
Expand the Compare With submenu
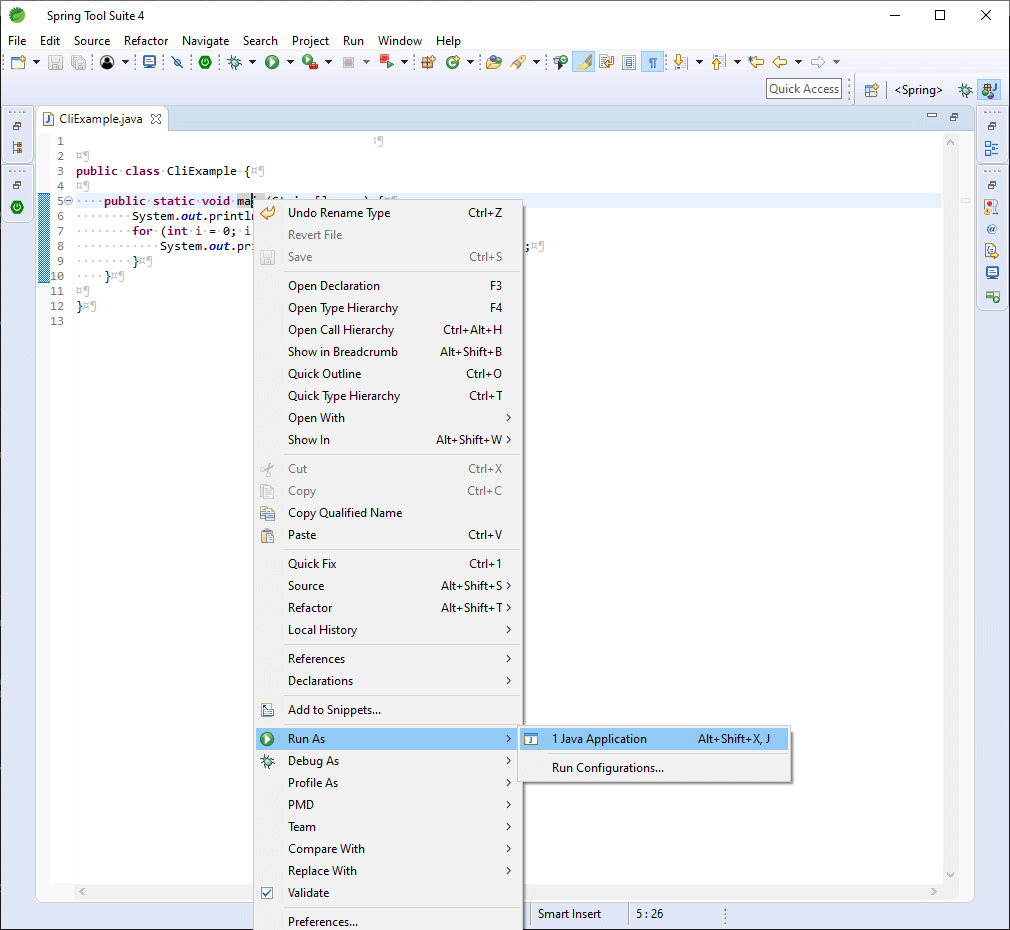(x=388, y=849)
